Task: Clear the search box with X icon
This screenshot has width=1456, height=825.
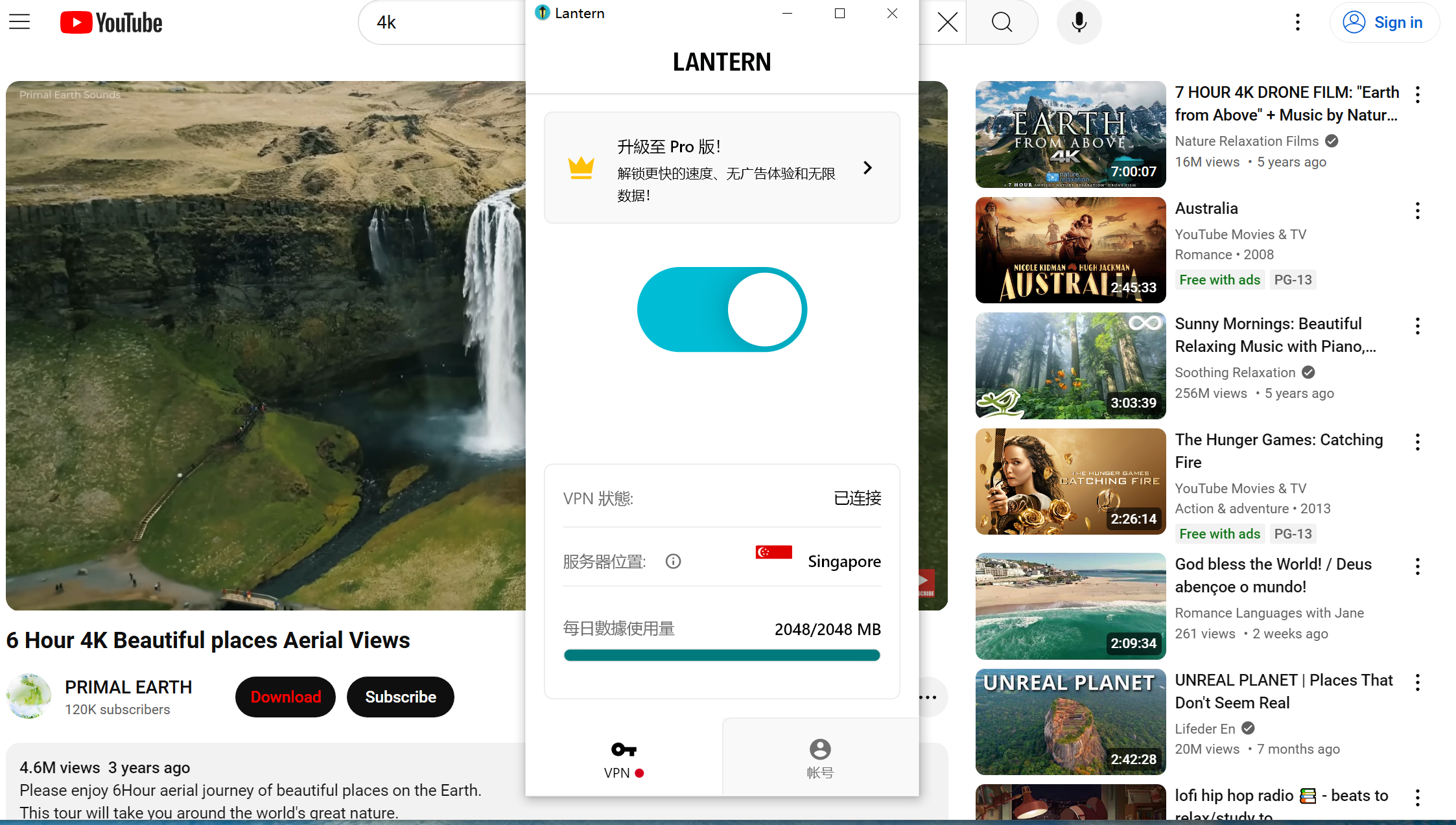Action: 947,23
